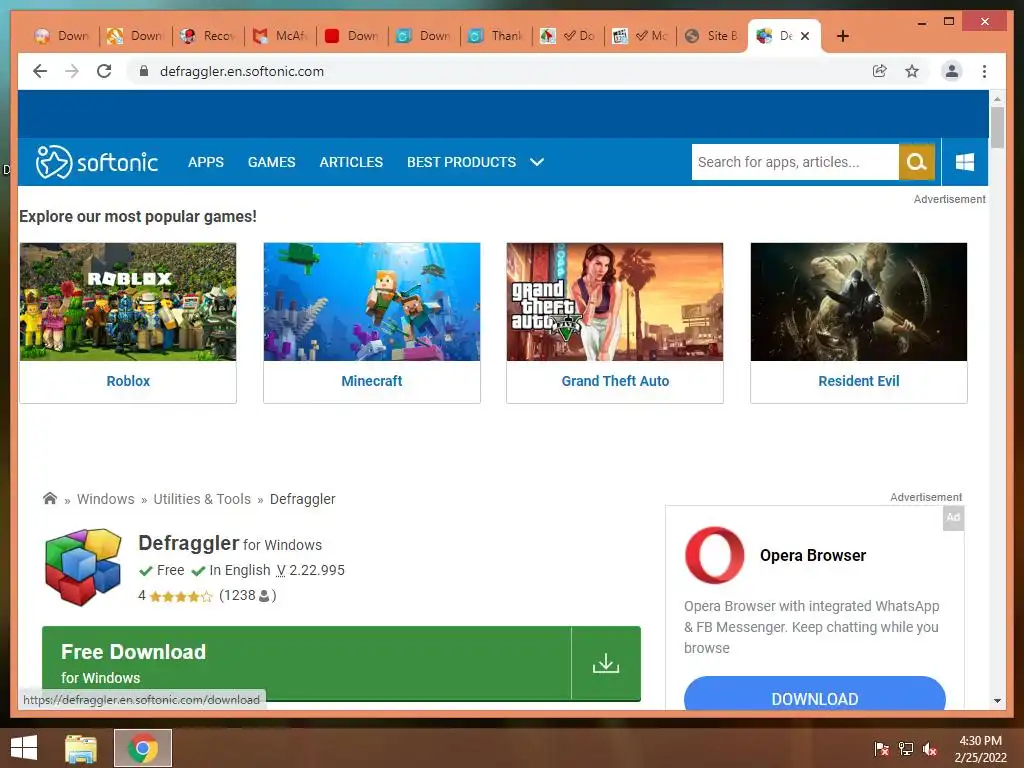Open the Roblox link
Viewport: 1024px width, 768px height.
click(128, 381)
